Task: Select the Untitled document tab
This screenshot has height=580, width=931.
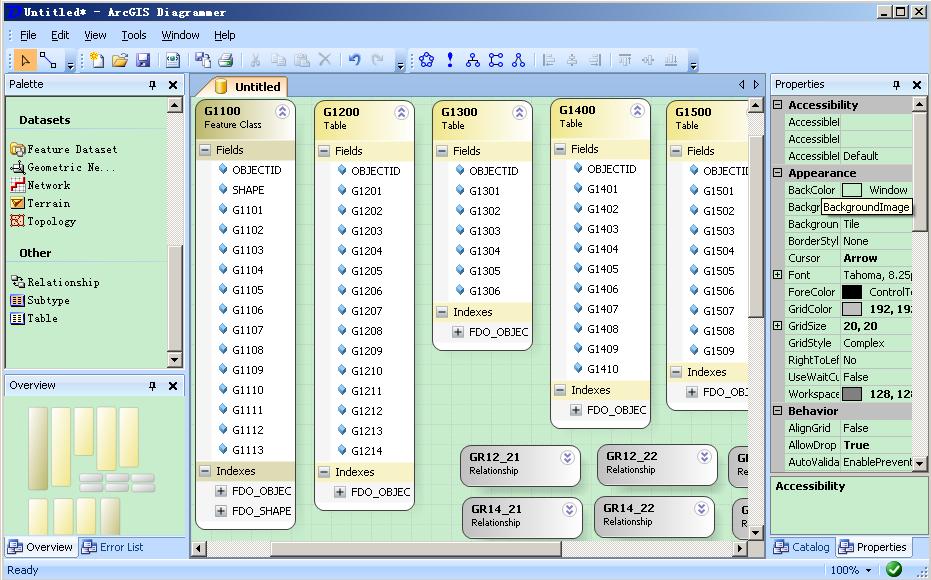Action: [x=248, y=87]
